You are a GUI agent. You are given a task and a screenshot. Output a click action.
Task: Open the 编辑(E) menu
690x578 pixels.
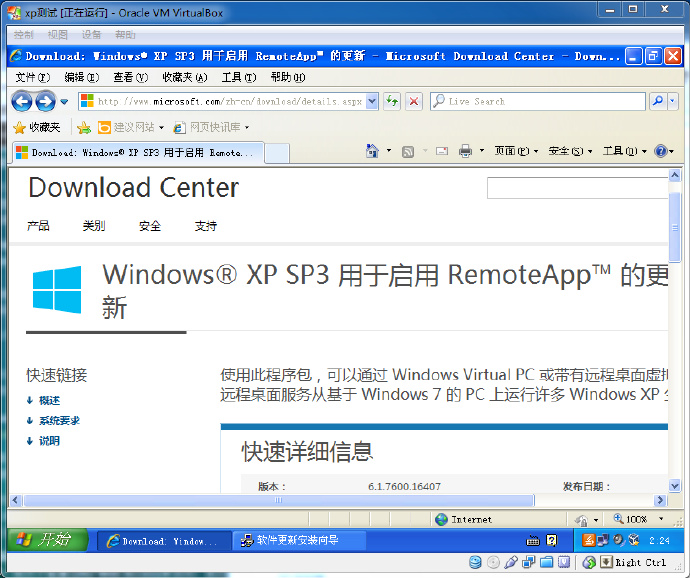81,77
